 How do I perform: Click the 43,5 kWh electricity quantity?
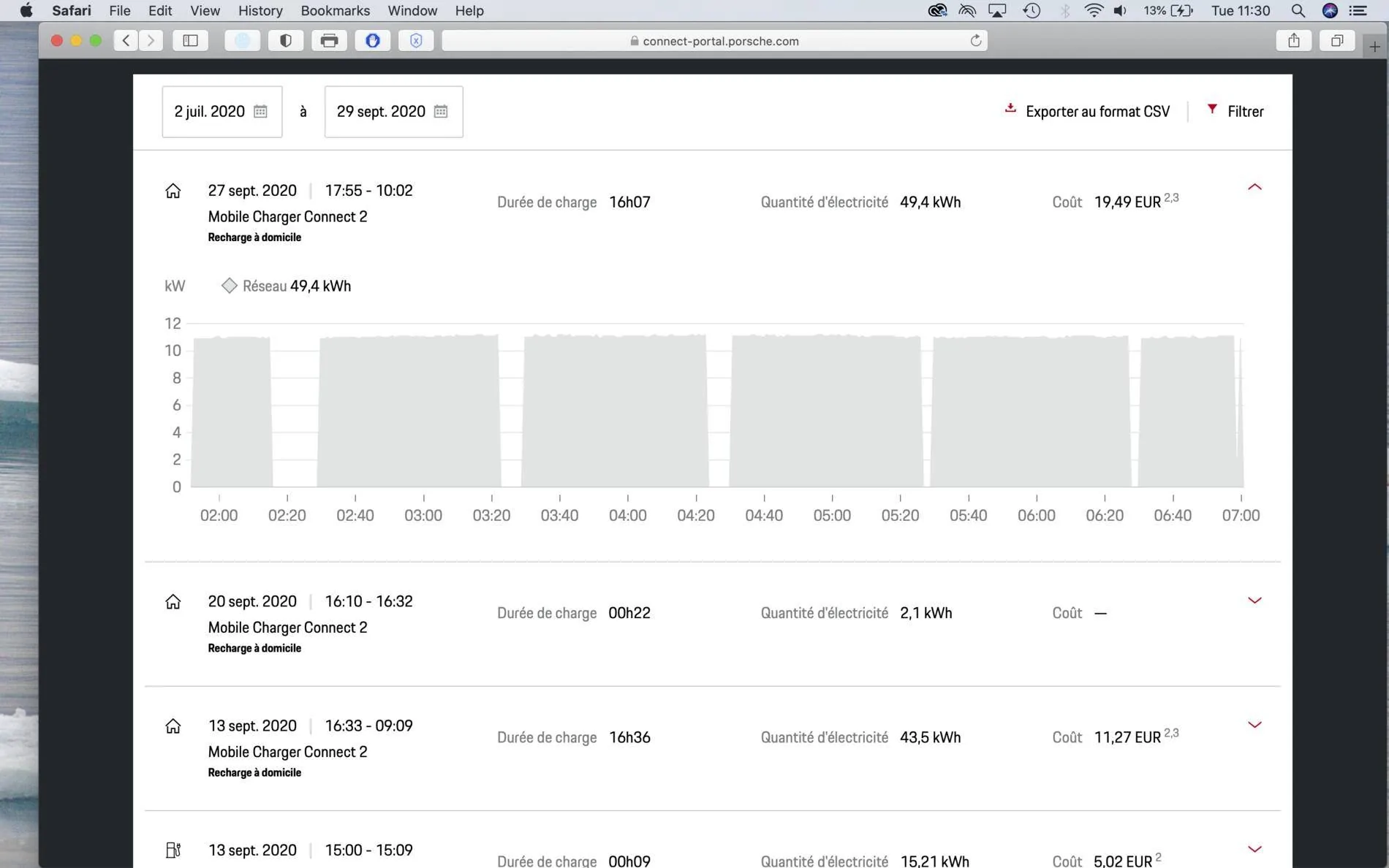click(x=931, y=737)
